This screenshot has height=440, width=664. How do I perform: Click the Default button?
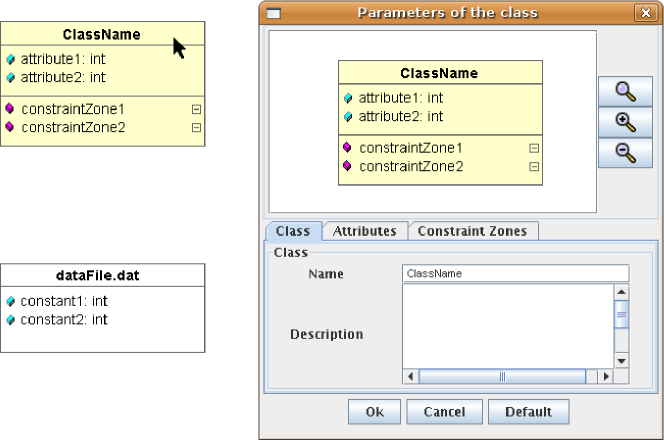(x=528, y=412)
